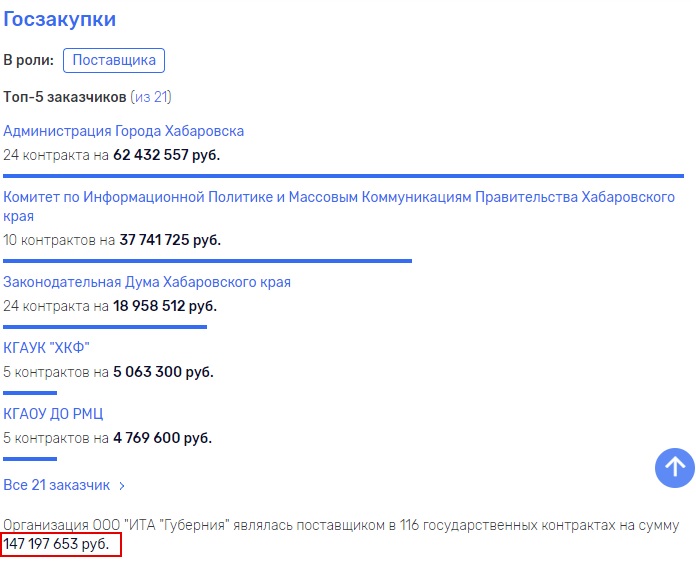Click the (из 21) count text
Screen dimensions: 696x561
(x=151, y=97)
